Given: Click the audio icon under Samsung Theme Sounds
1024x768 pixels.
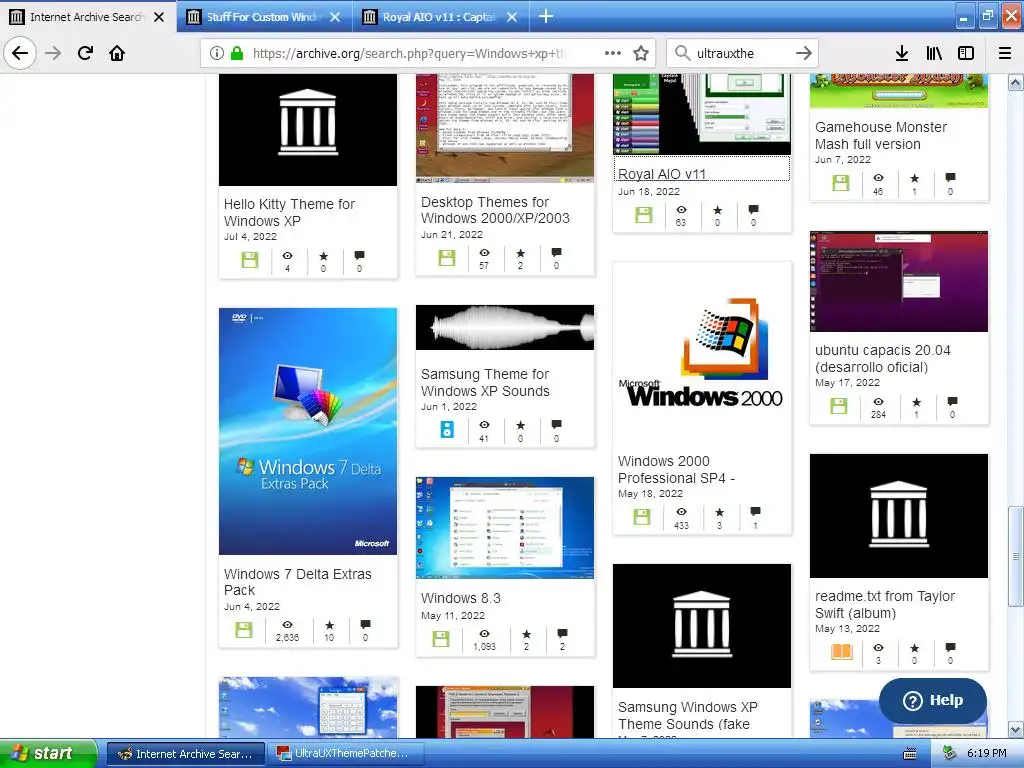Looking at the screenshot, I should (447, 429).
